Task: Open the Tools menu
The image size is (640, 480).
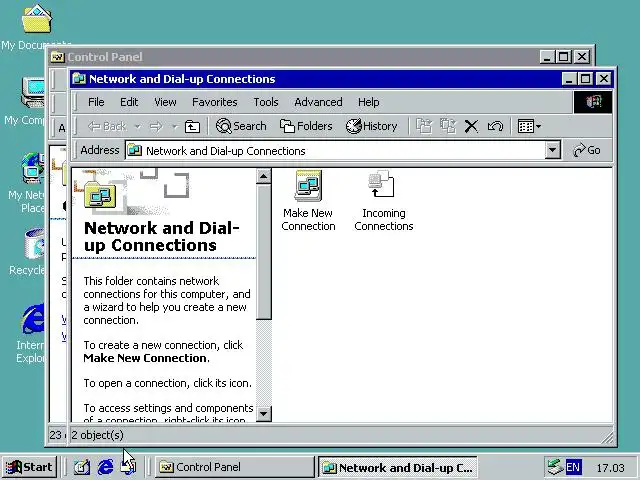Action: (x=266, y=102)
